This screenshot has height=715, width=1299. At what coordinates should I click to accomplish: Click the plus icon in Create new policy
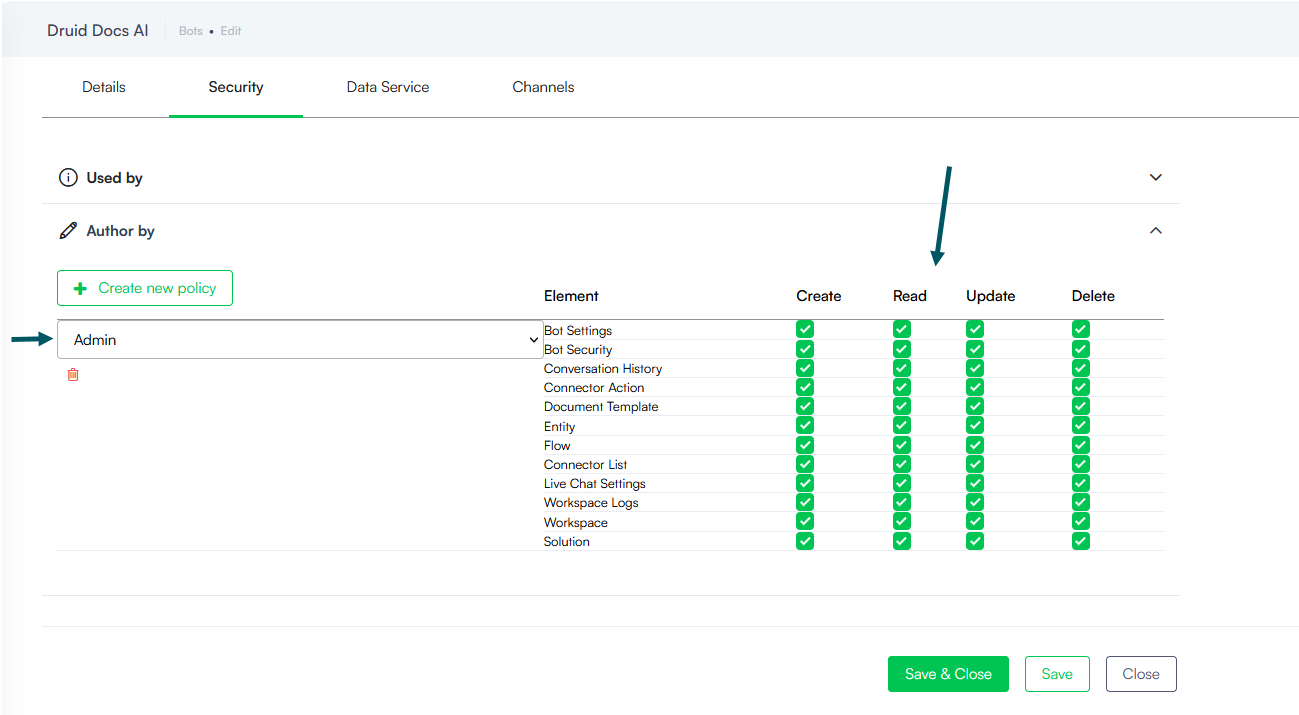click(81, 288)
